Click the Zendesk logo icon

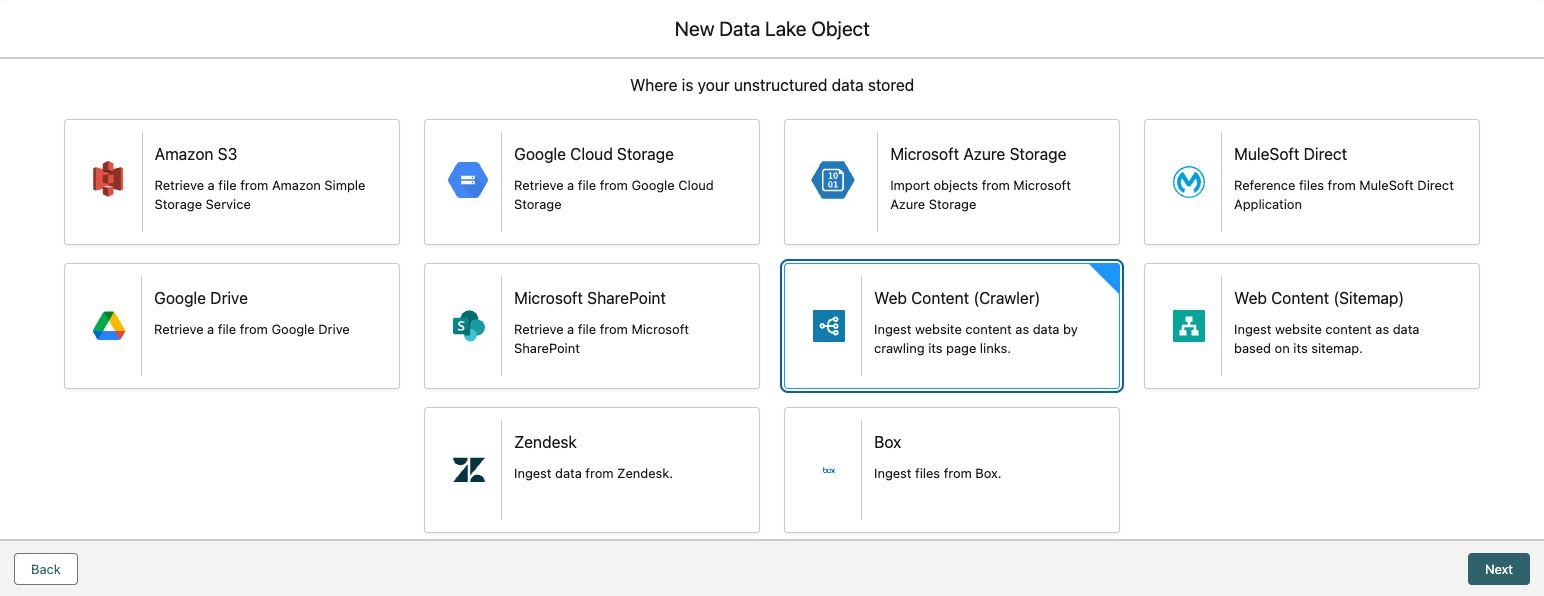(x=468, y=469)
